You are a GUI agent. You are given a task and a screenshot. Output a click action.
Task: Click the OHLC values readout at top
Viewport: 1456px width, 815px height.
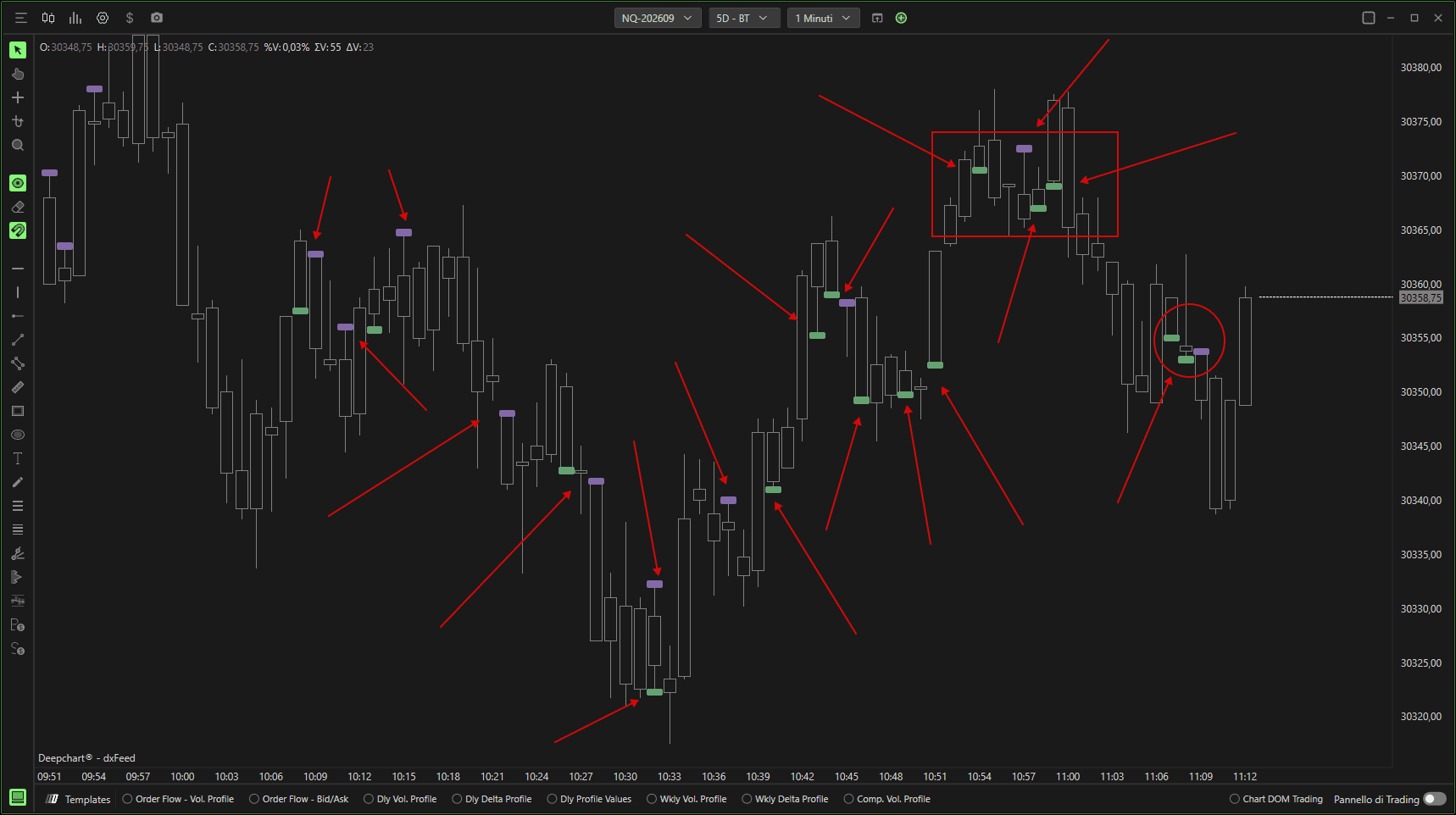pyautogui.click(x=207, y=47)
